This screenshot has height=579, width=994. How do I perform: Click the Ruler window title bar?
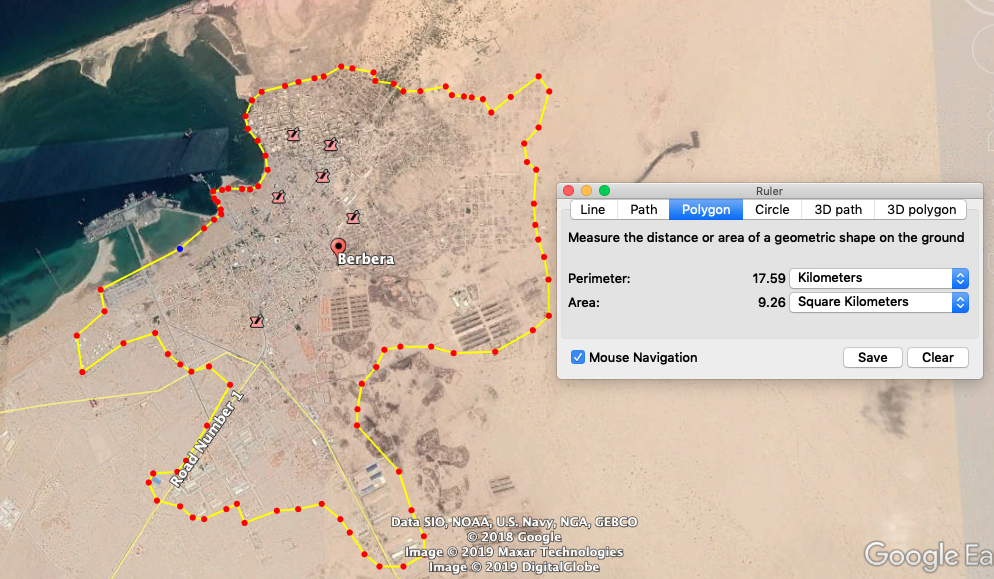[770, 190]
